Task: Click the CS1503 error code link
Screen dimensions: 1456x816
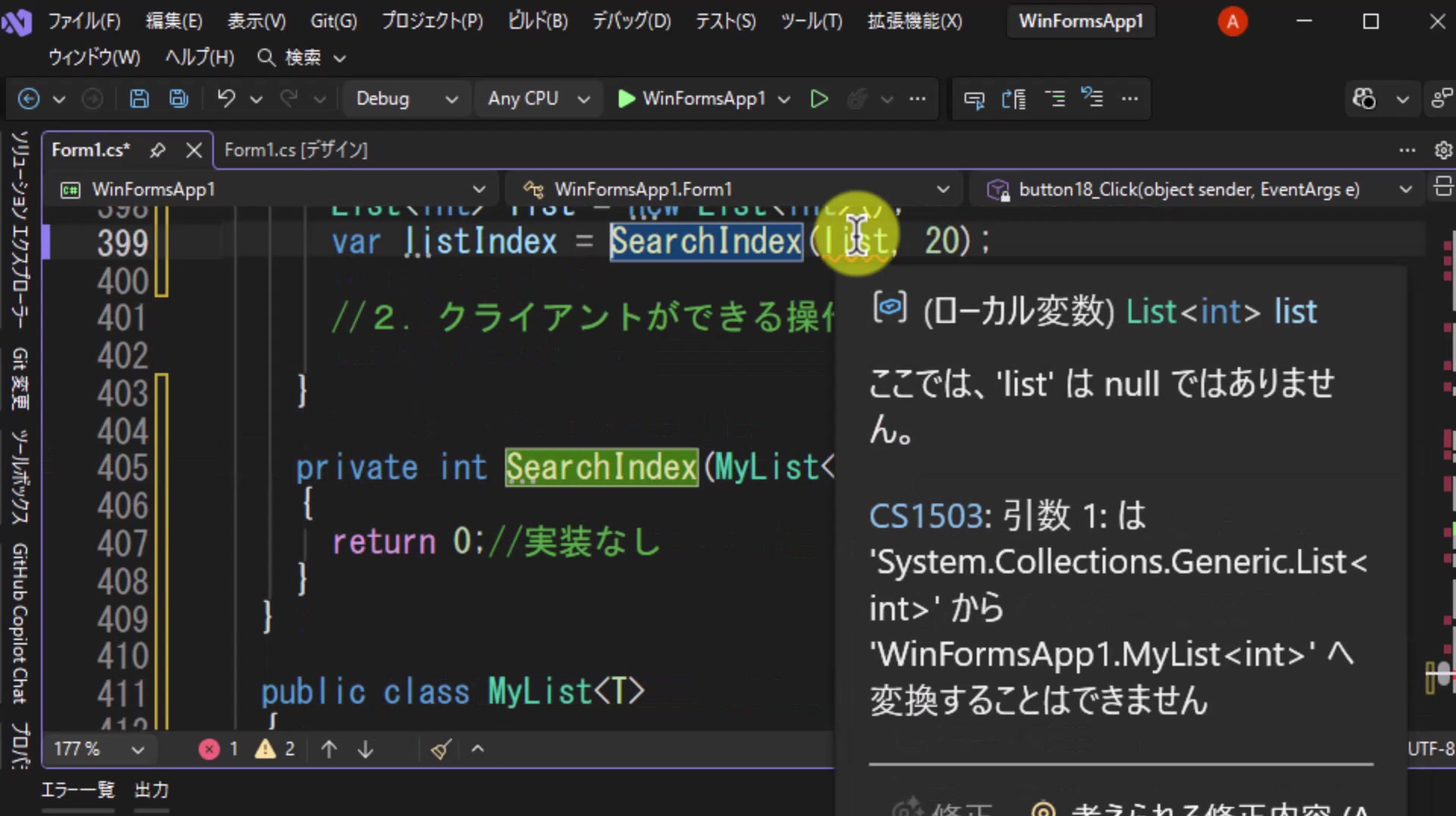Action: click(x=926, y=516)
